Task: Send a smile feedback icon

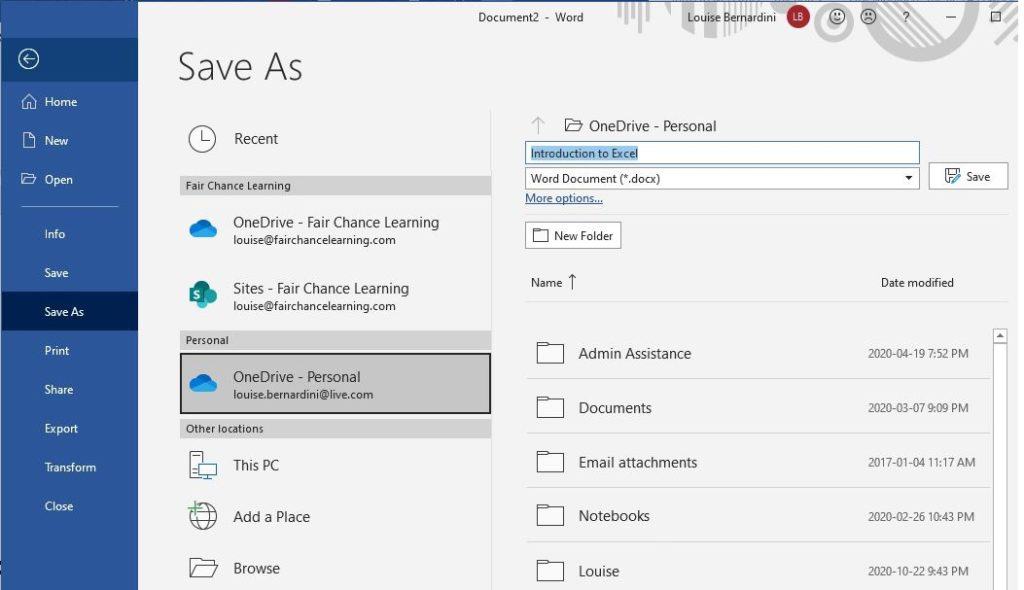Action: (837, 17)
